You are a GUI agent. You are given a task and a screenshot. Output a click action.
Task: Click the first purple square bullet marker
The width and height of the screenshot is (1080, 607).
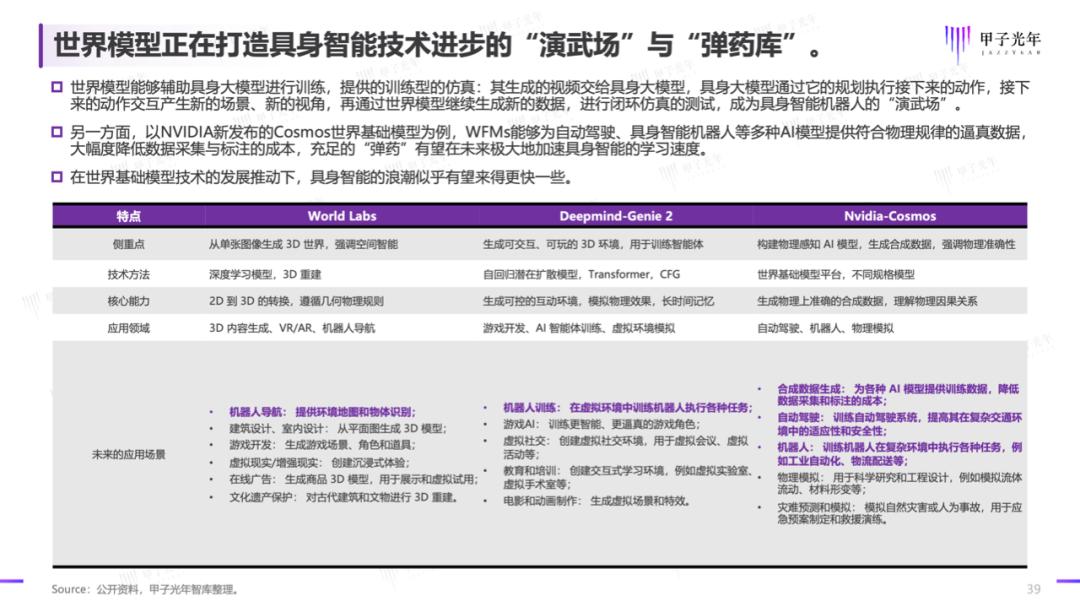(x=58, y=89)
